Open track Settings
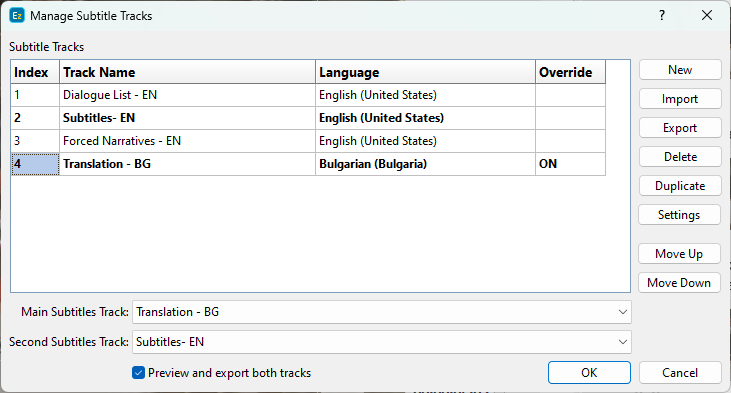 [x=679, y=215]
